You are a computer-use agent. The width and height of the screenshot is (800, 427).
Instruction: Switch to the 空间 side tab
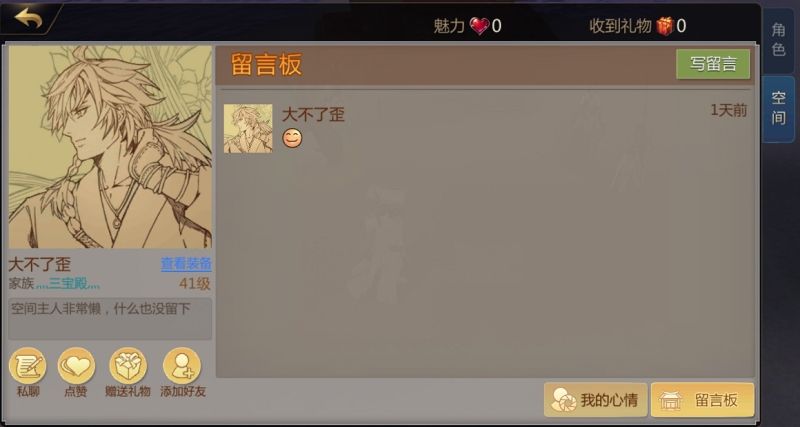[778, 108]
